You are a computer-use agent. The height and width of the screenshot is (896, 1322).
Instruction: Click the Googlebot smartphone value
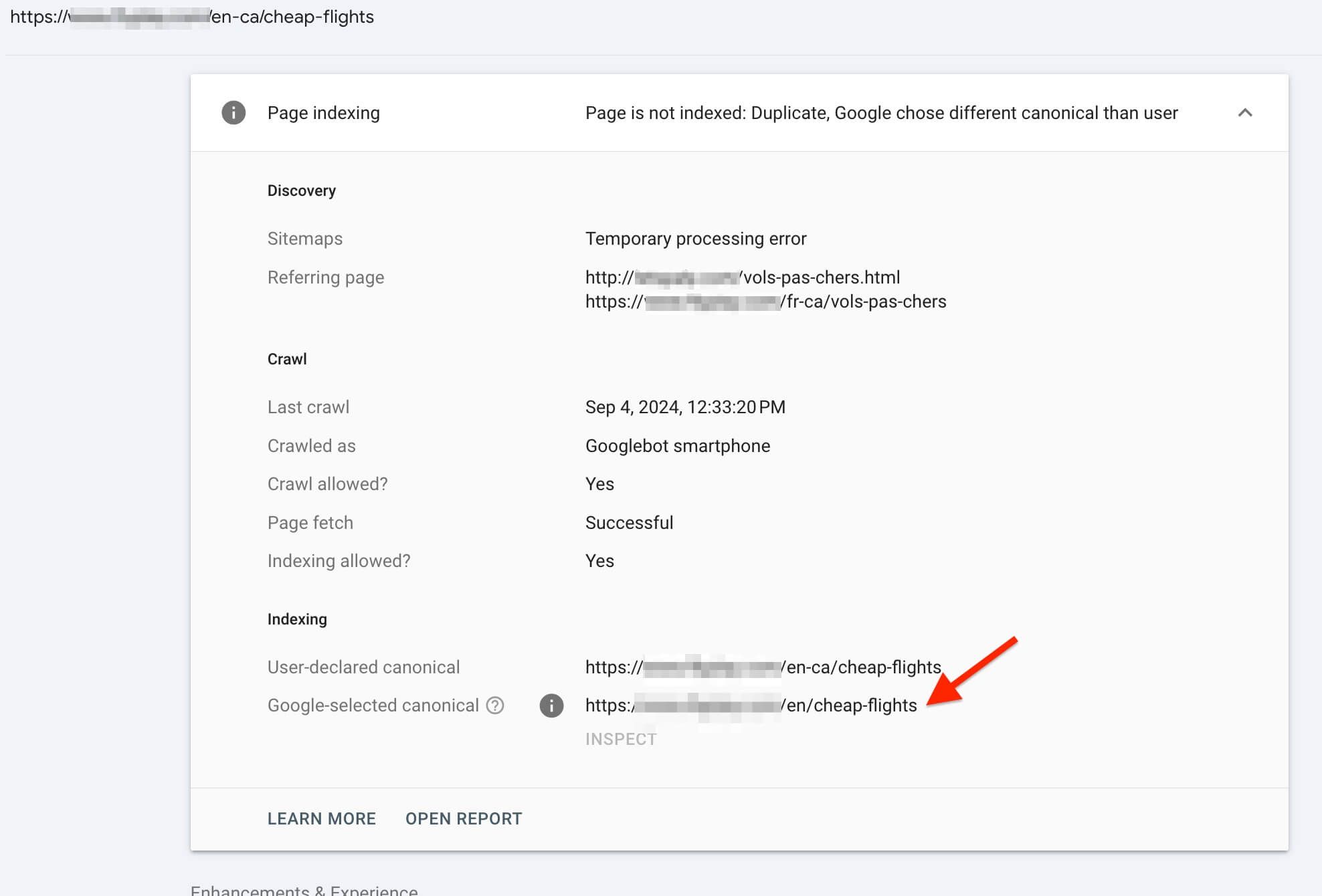[x=677, y=446]
